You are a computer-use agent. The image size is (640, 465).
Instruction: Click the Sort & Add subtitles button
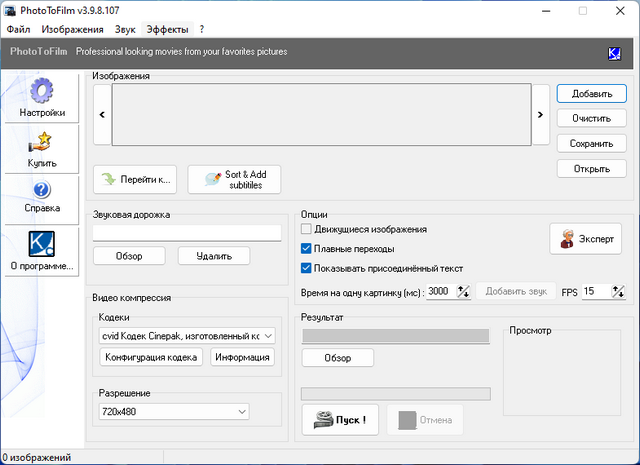(x=234, y=180)
